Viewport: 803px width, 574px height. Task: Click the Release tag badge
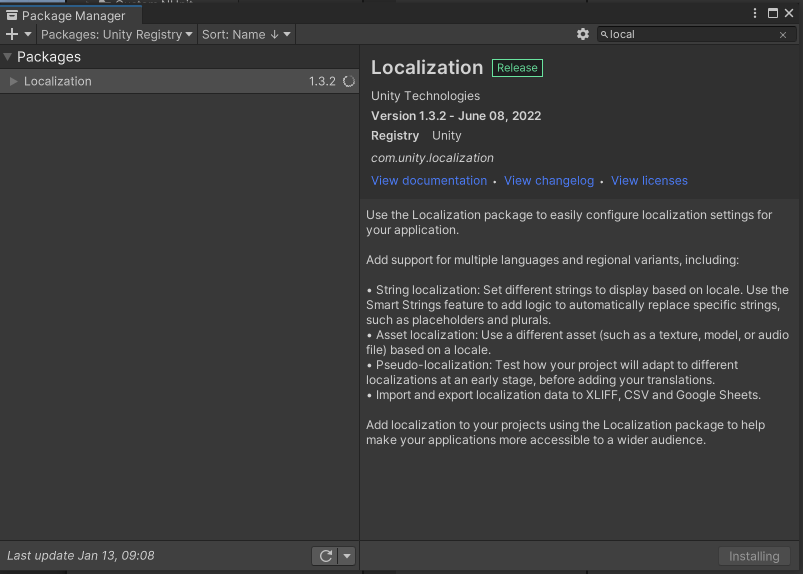[517, 68]
